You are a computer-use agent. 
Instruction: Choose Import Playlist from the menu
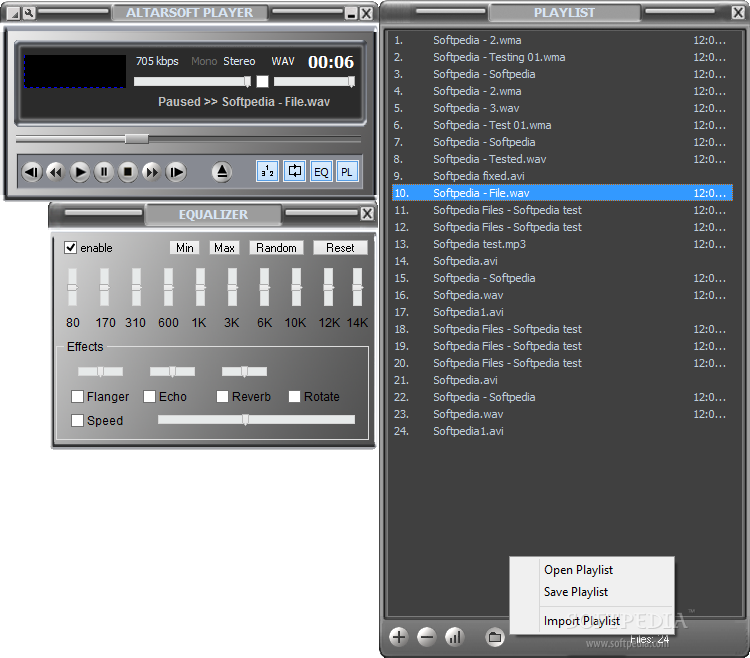point(582,621)
